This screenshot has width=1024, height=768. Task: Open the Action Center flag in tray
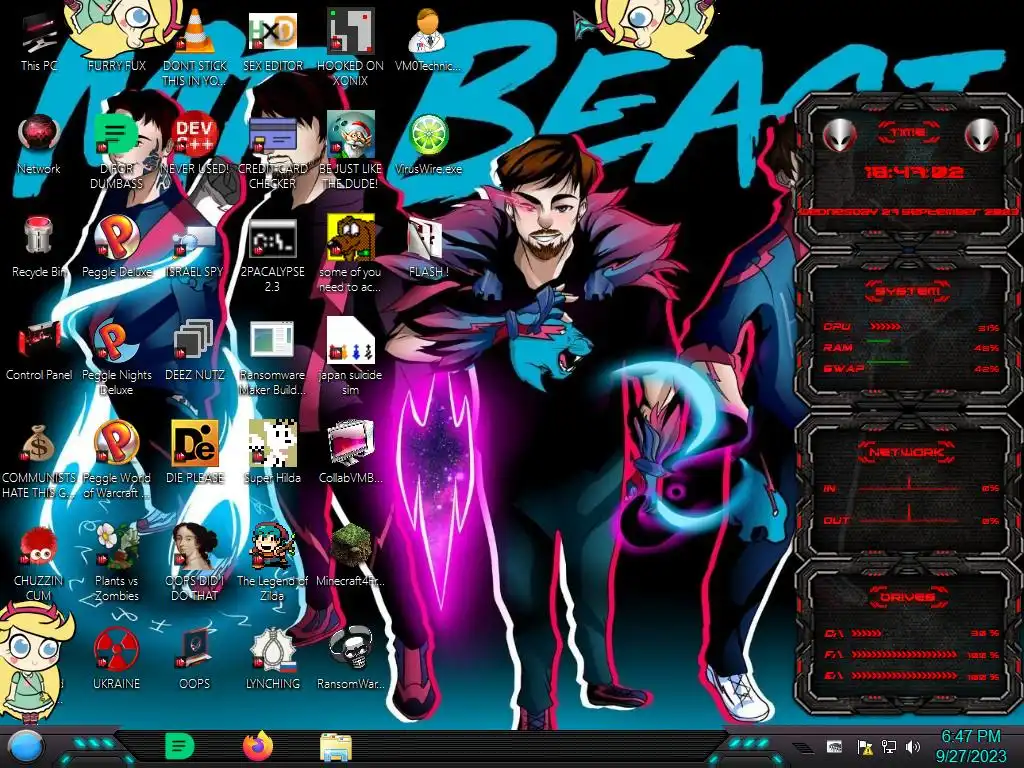(x=865, y=747)
